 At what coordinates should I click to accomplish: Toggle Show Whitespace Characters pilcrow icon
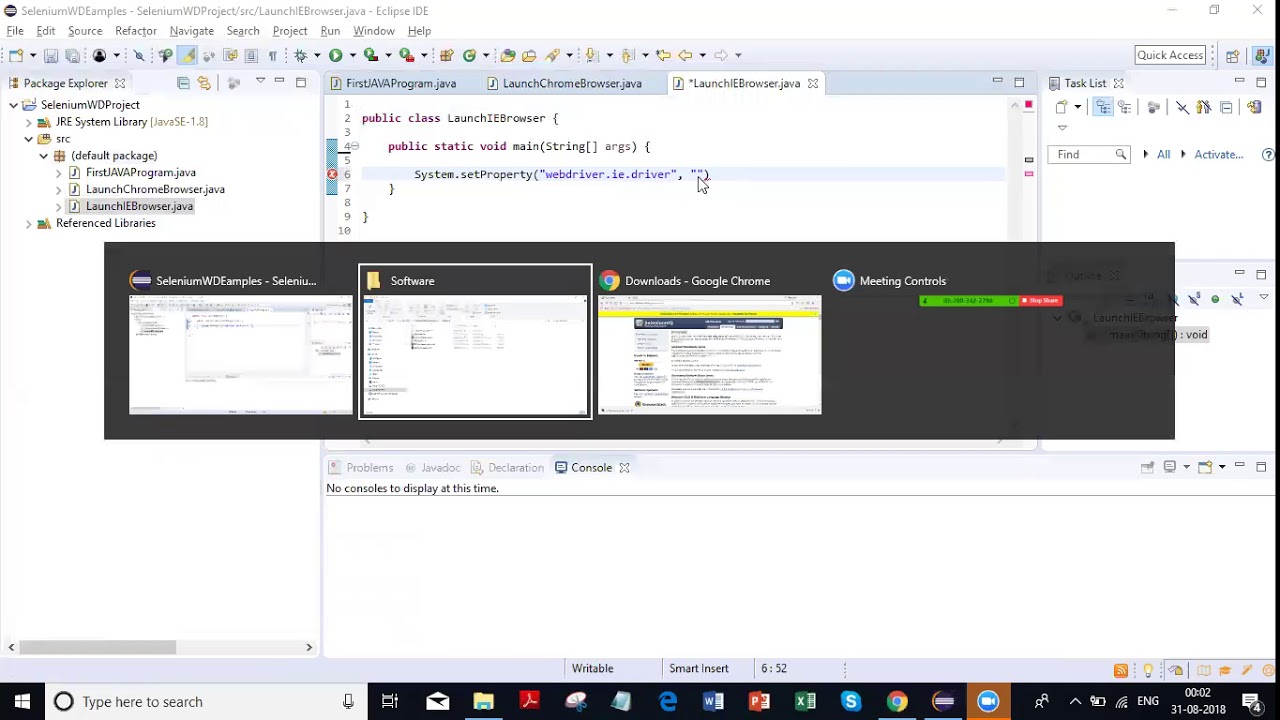pyautogui.click(x=272, y=55)
